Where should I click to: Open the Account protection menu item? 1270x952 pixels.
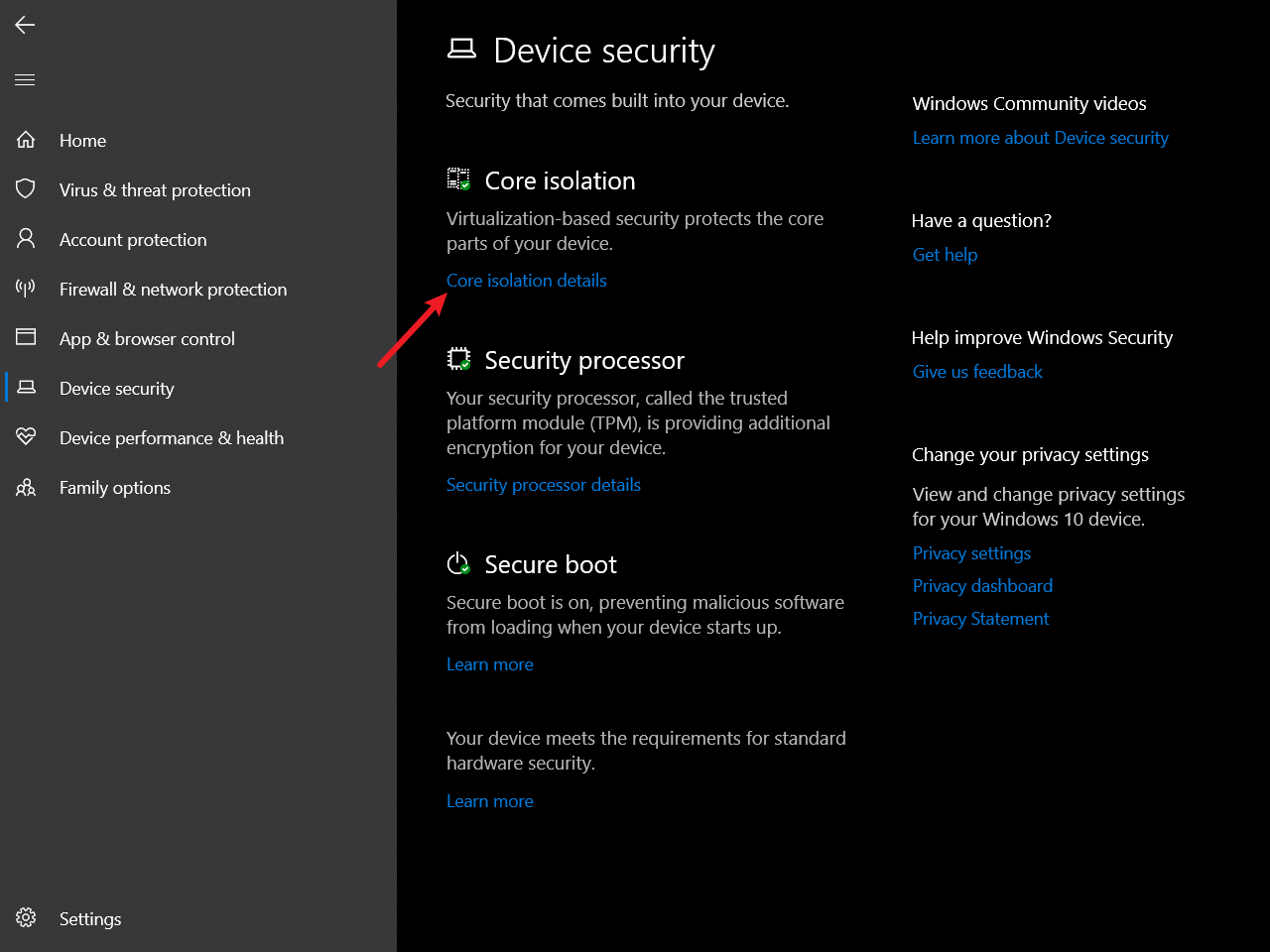pos(133,240)
